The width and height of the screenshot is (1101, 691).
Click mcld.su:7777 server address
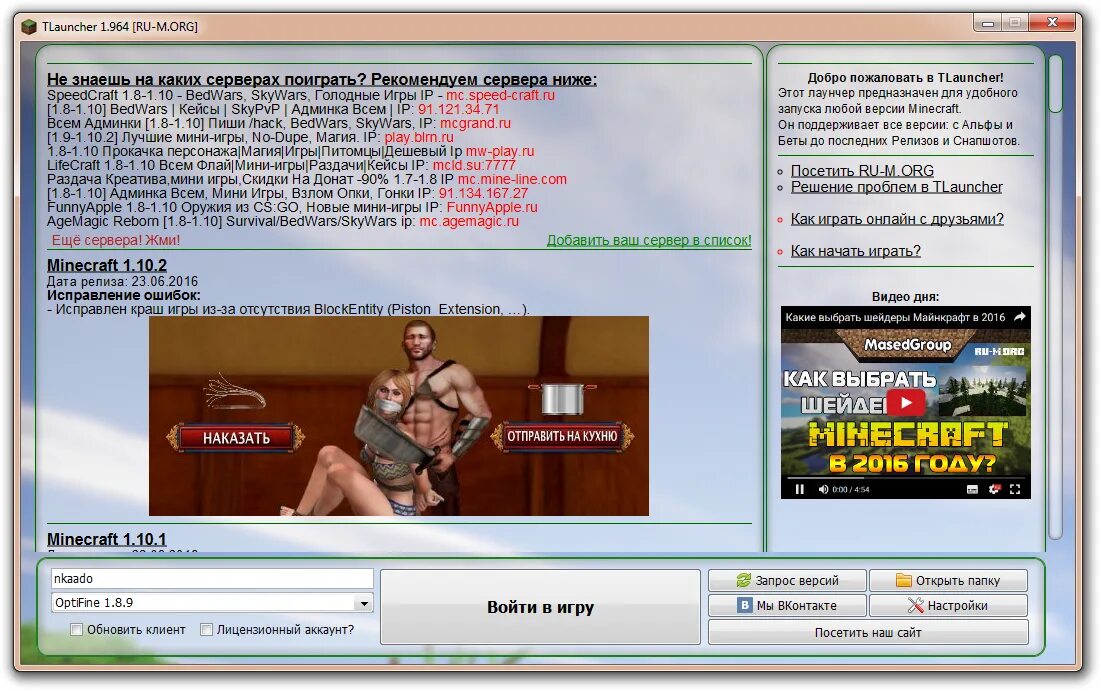pos(474,165)
